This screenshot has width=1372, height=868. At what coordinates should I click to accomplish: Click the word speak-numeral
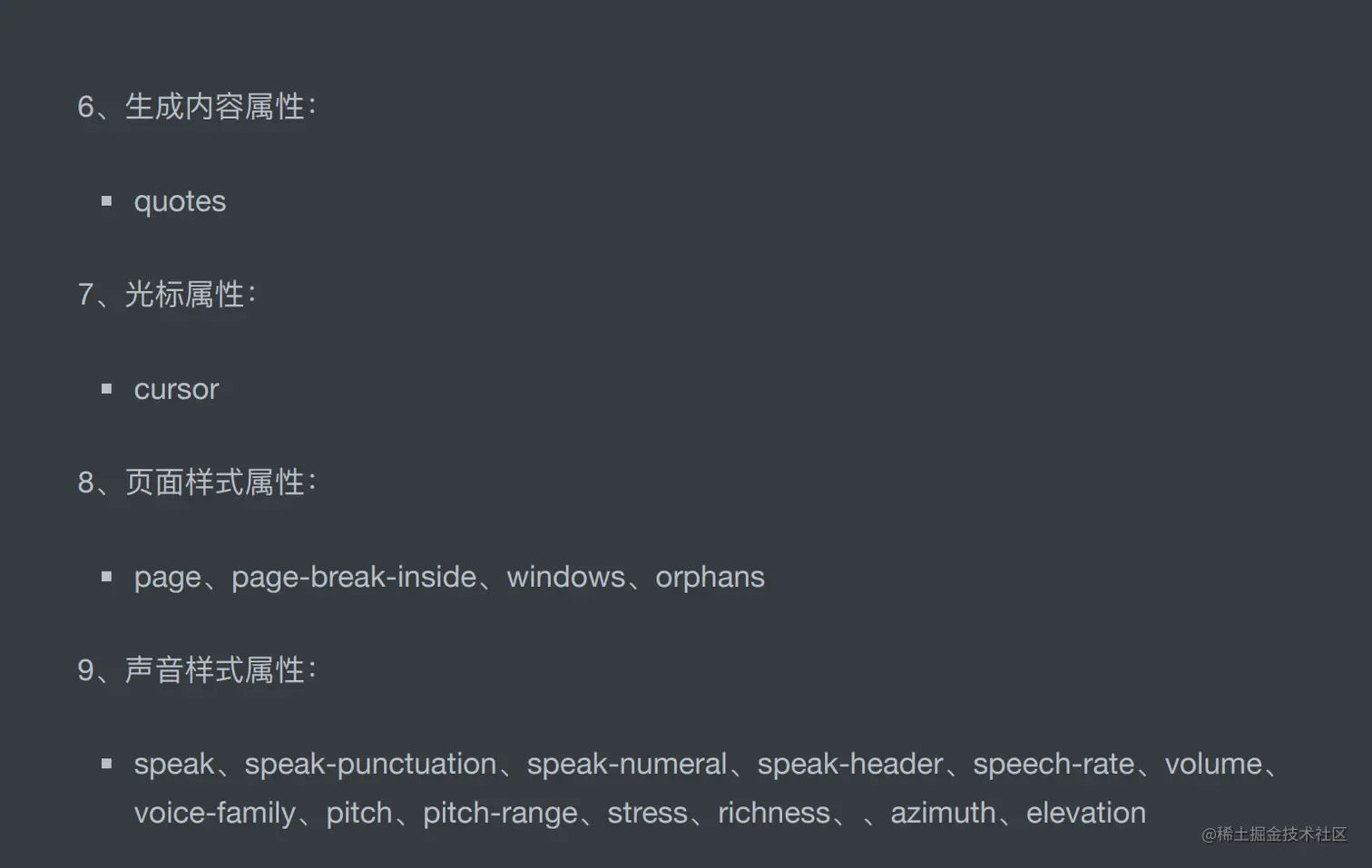point(627,765)
